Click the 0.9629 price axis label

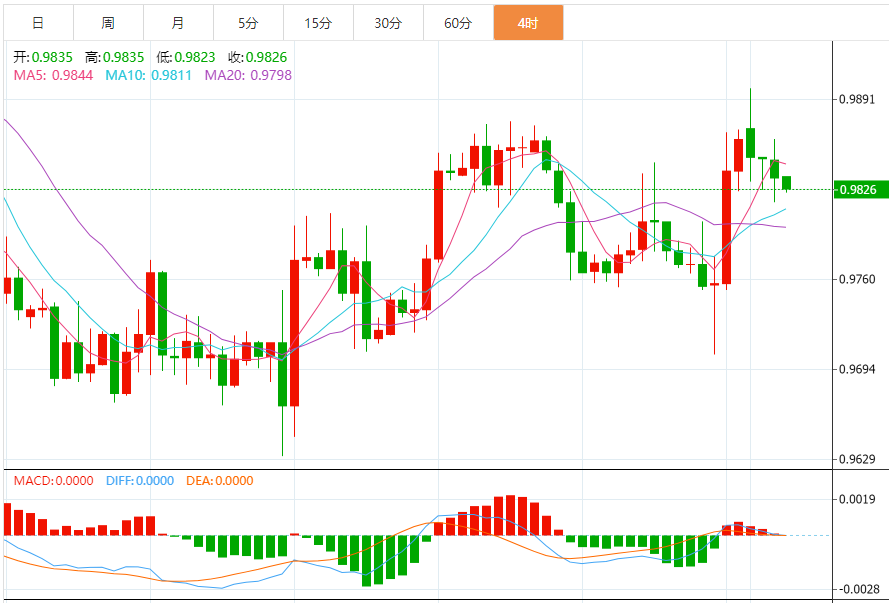pyautogui.click(x=857, y=459)
